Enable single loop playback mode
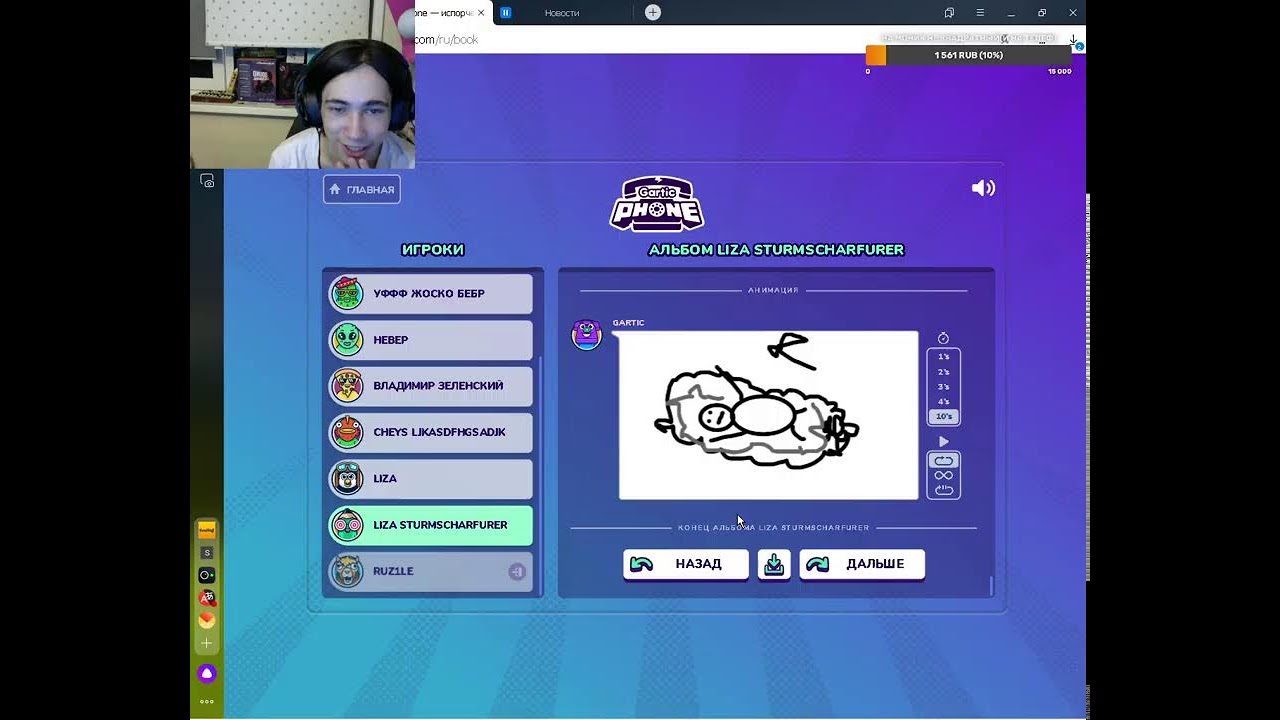The image size is (1280, 720). tap(944, 461)
